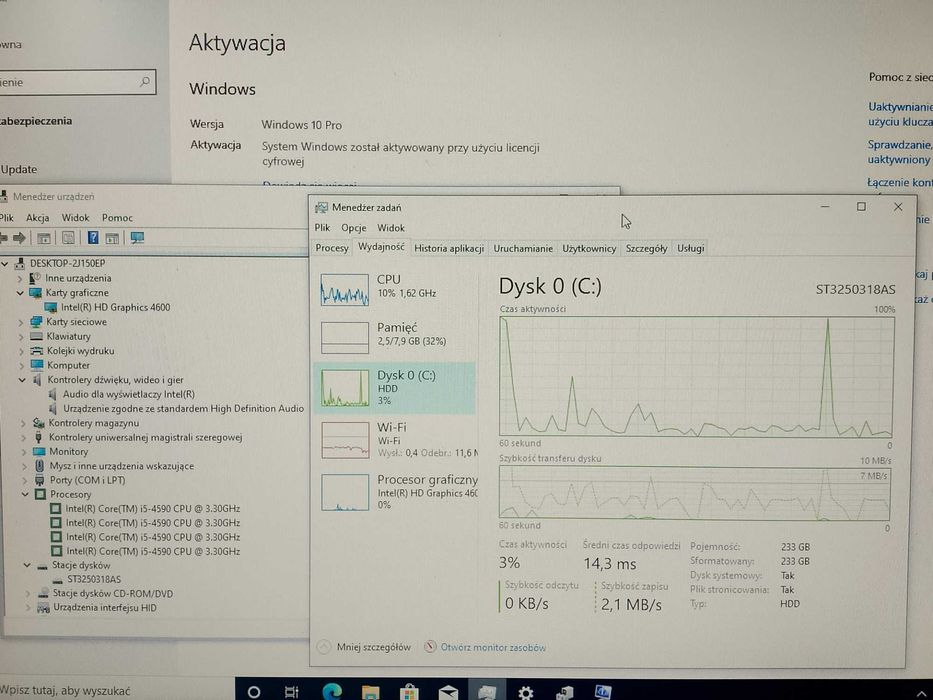This screenshot has width=933, height=700.
Task: Click action pane icon right of Help icon
Action: (112, 238)
